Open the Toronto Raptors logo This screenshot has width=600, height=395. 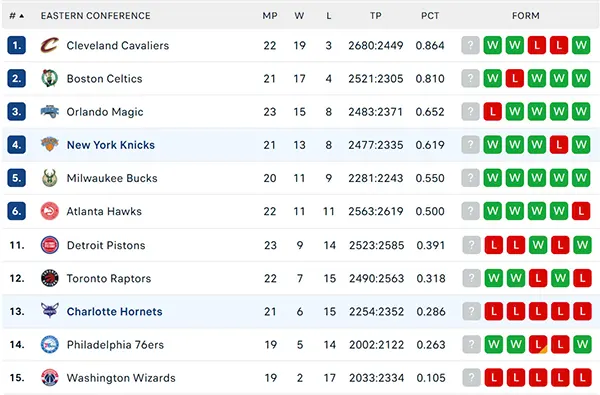coord(50,278)
